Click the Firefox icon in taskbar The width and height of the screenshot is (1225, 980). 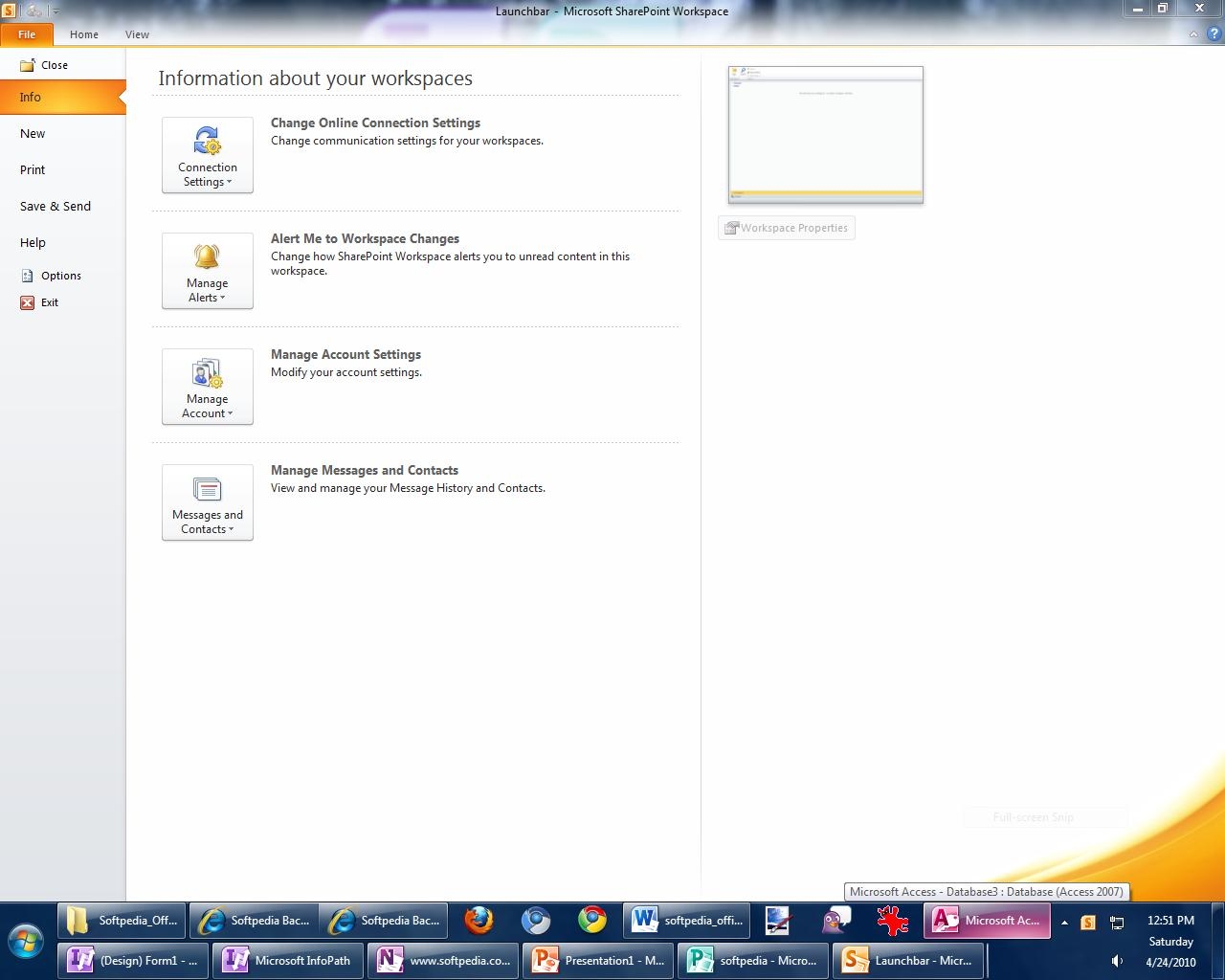[479, 921]
